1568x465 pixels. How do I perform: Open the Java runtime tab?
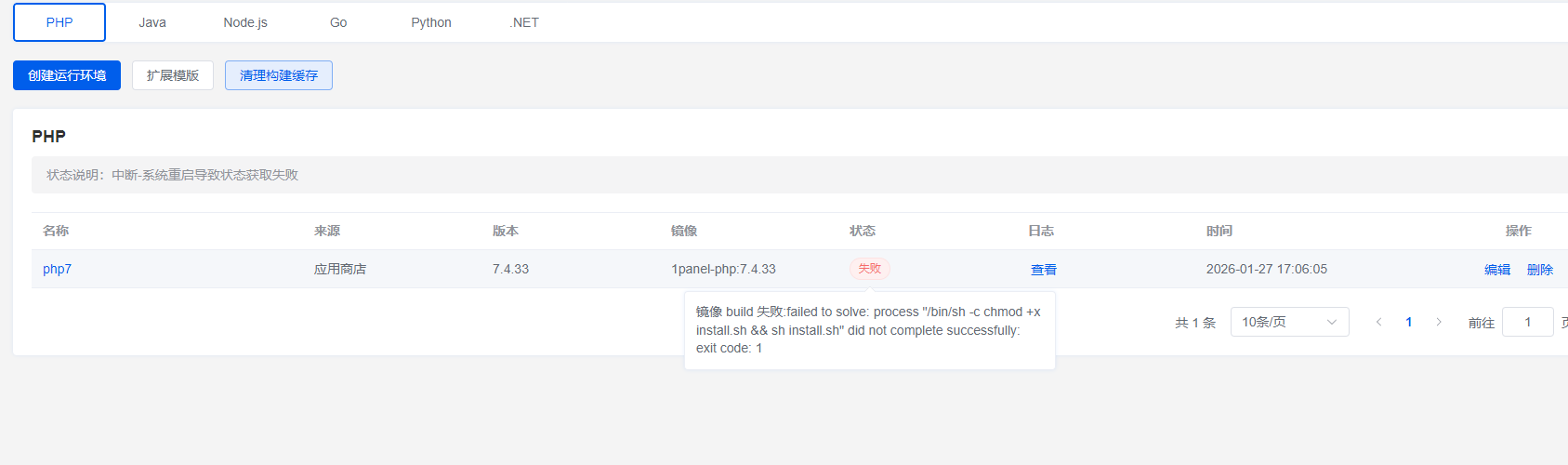pyautogui.click(x=152, y=22)
